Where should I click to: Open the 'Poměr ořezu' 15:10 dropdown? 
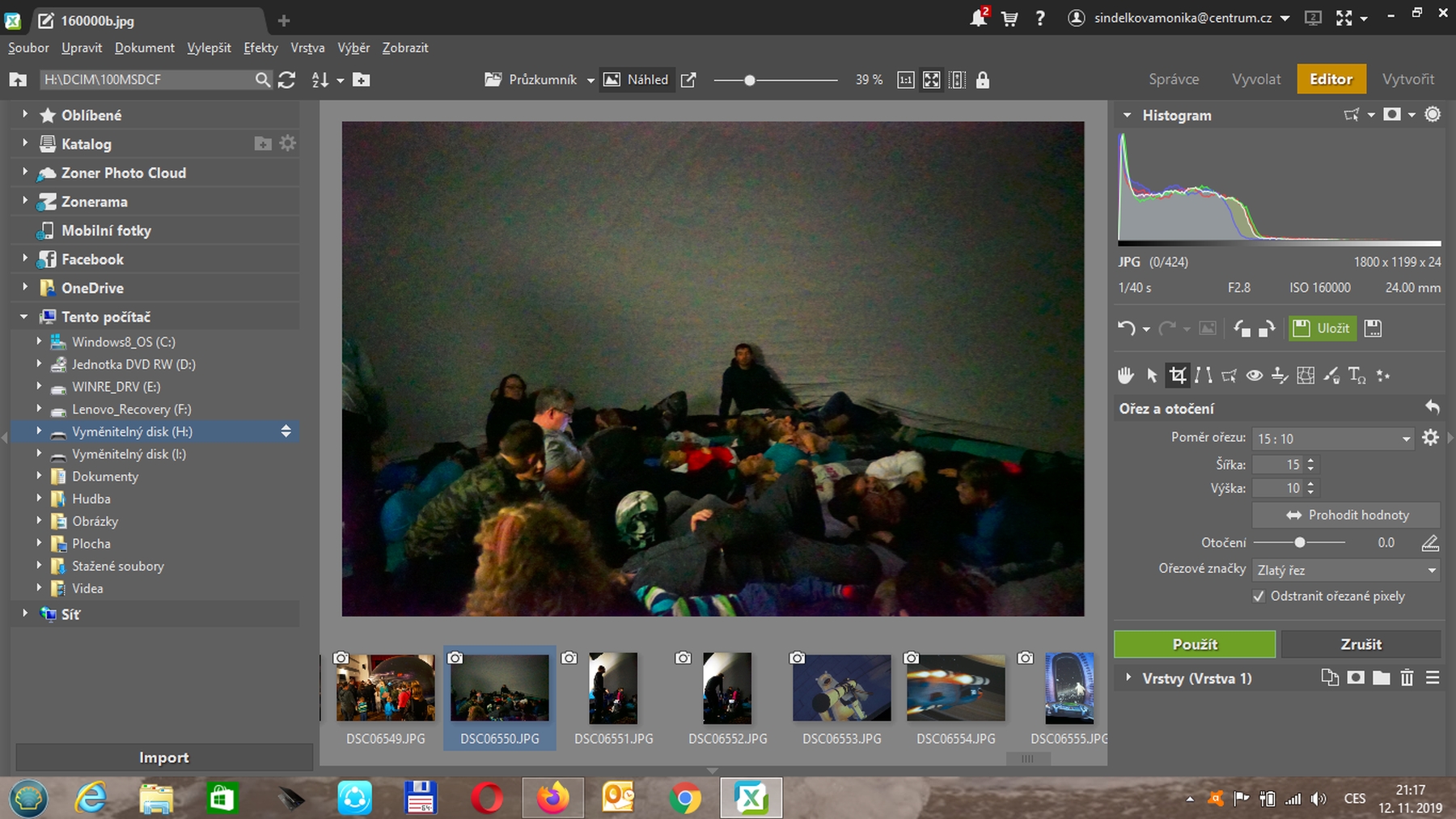click(1332, 439)
